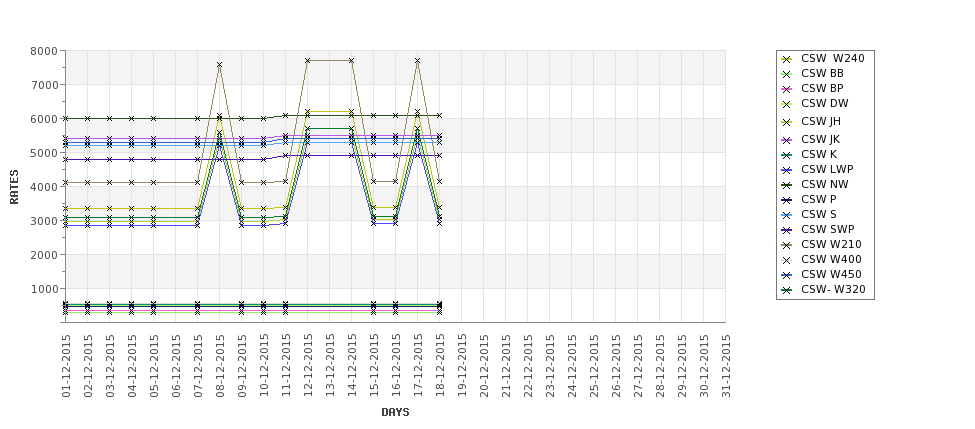The image size is (975, 429).
Task: Select the 05-12-2015 date label
Action: (x=154, y=366)
